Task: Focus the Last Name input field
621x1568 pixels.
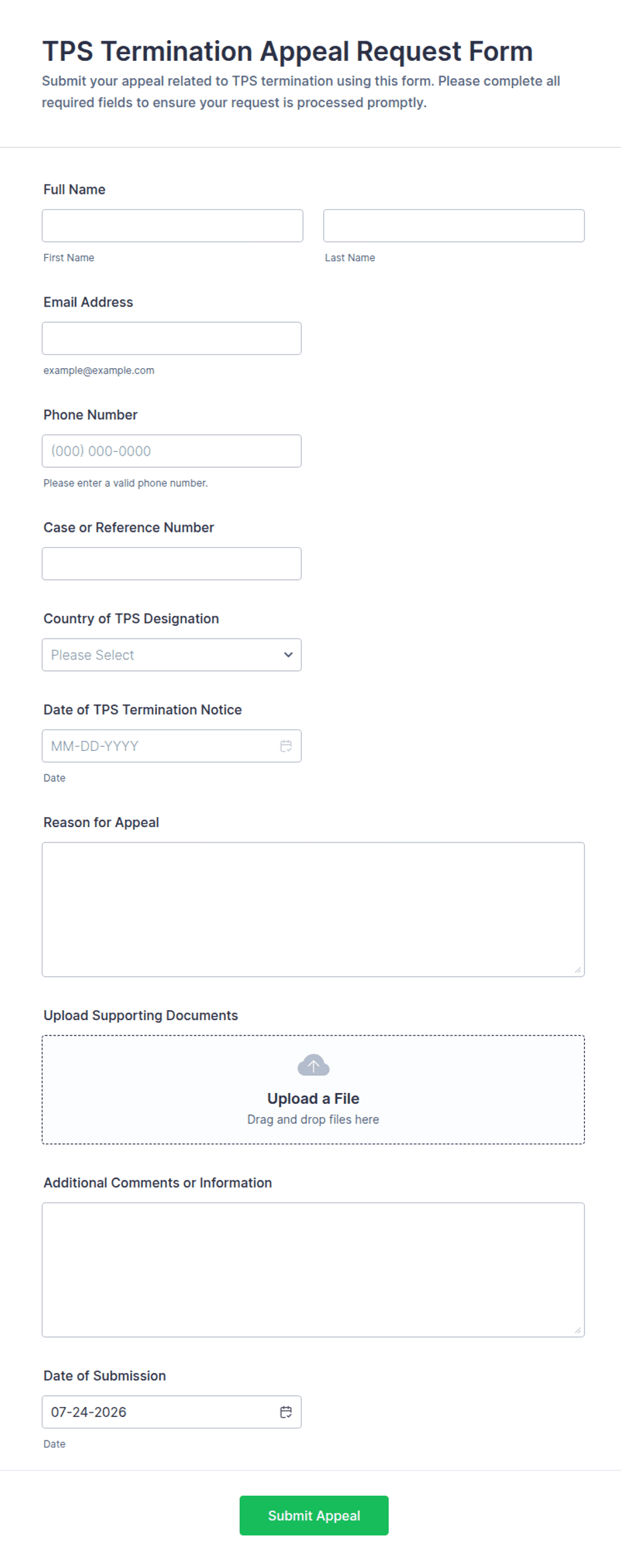Action: coord(454,226)
